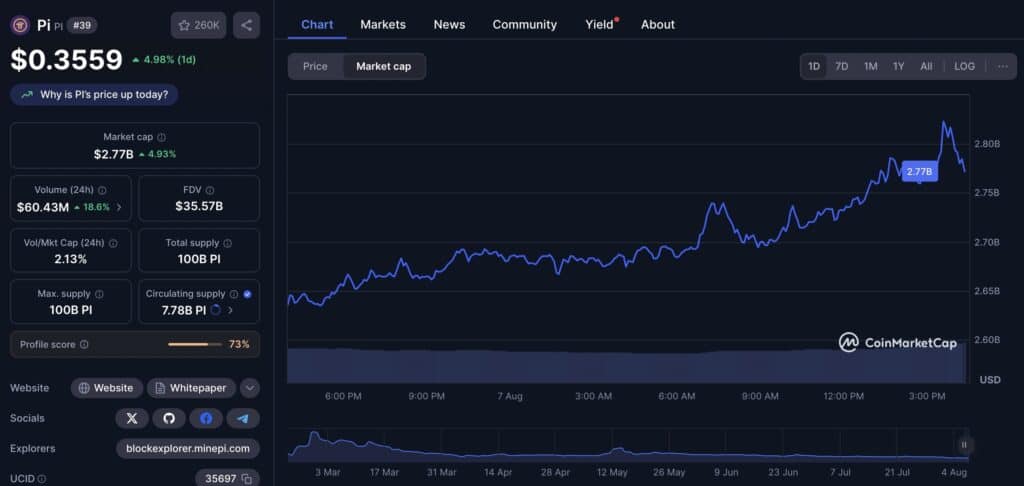Open the Facebook social link
This screenshot has width=1024, height=486.
point(206,418)
